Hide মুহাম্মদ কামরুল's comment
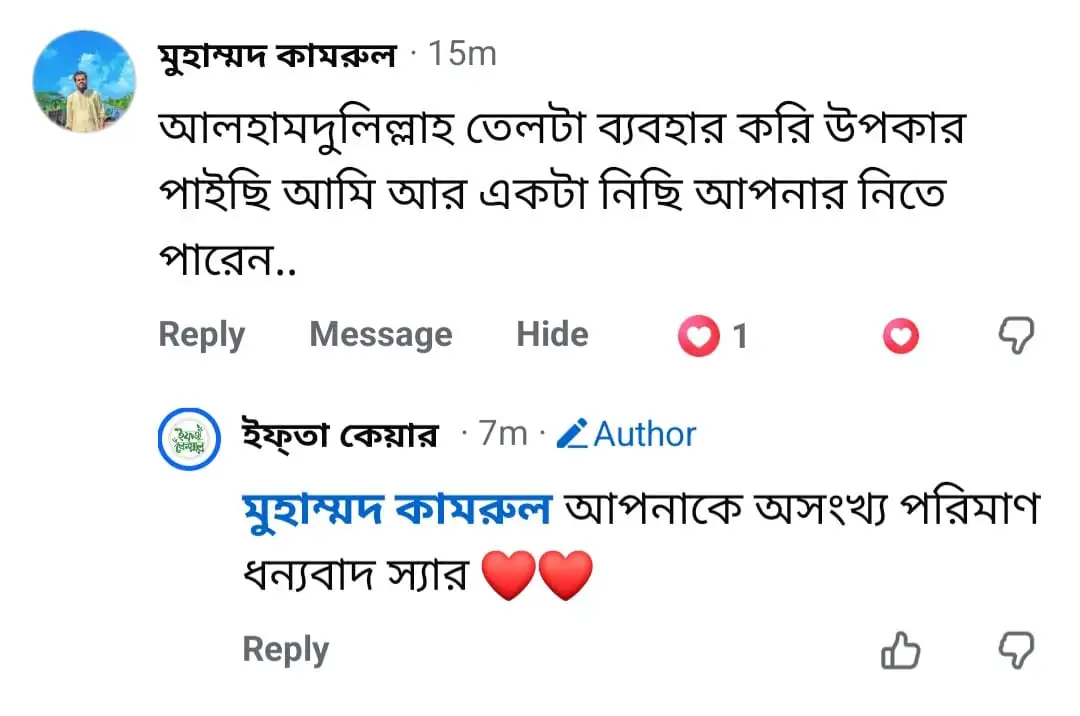 pos(552,334)
